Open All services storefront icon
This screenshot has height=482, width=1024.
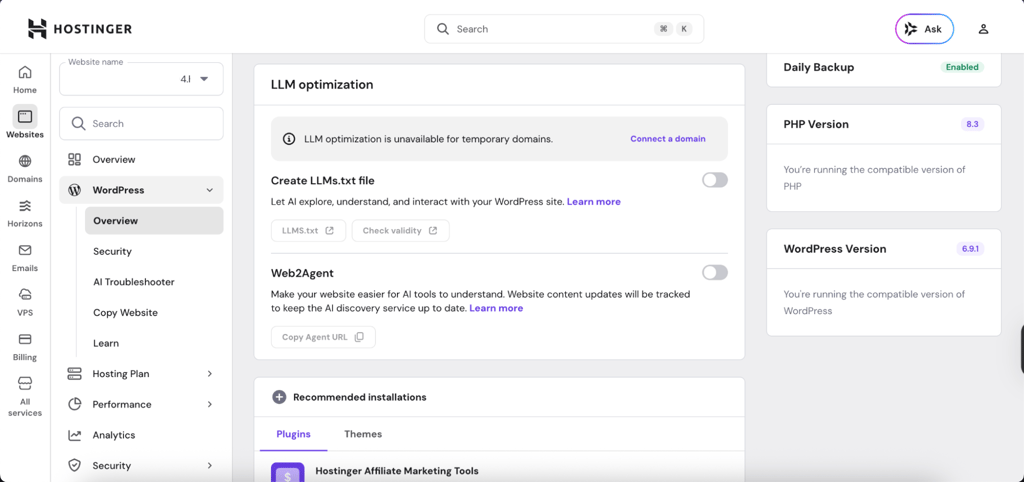[25, 383]
